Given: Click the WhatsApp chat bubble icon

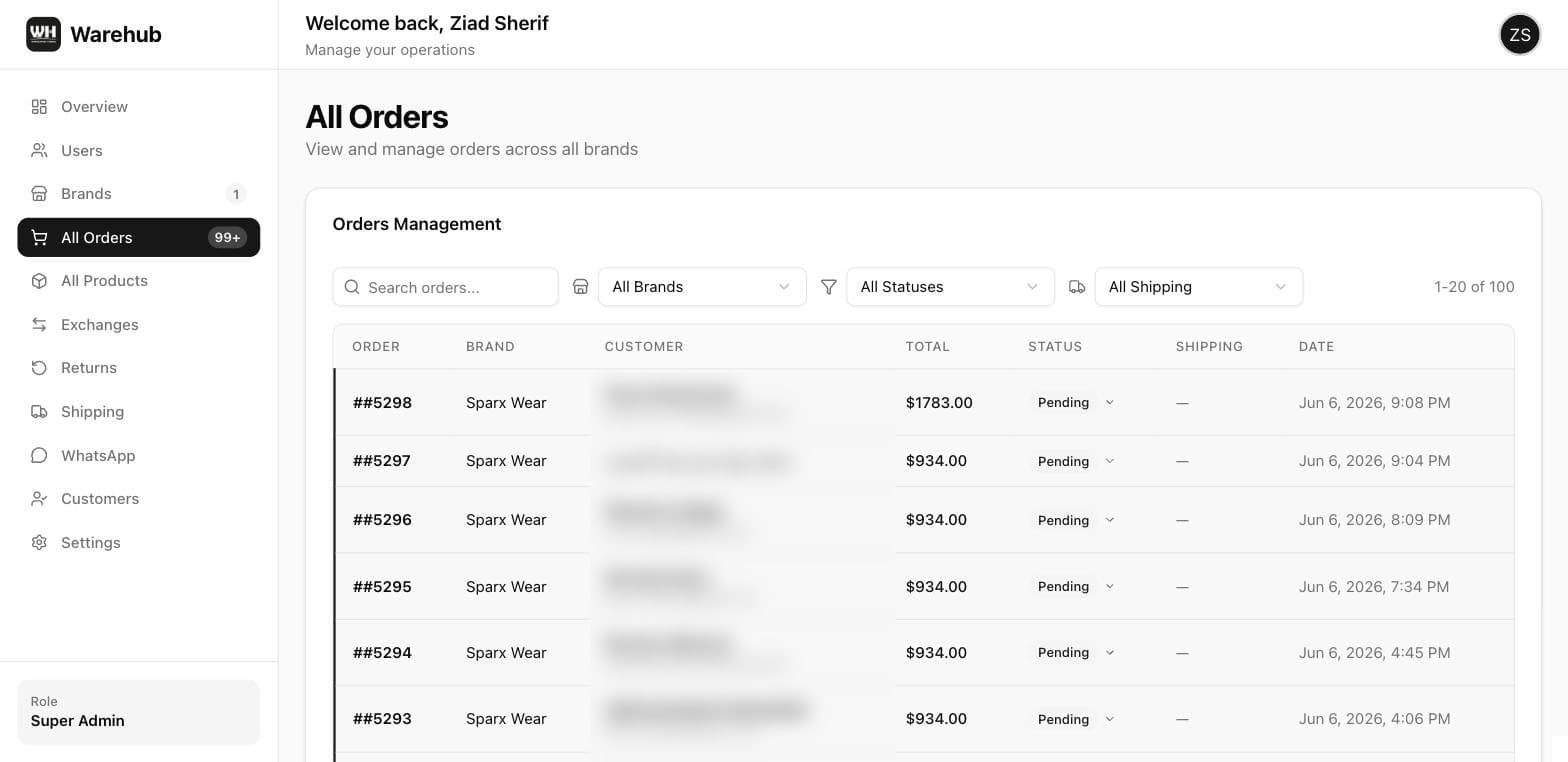Looking at the screenshot, I should tap(39, 455).
